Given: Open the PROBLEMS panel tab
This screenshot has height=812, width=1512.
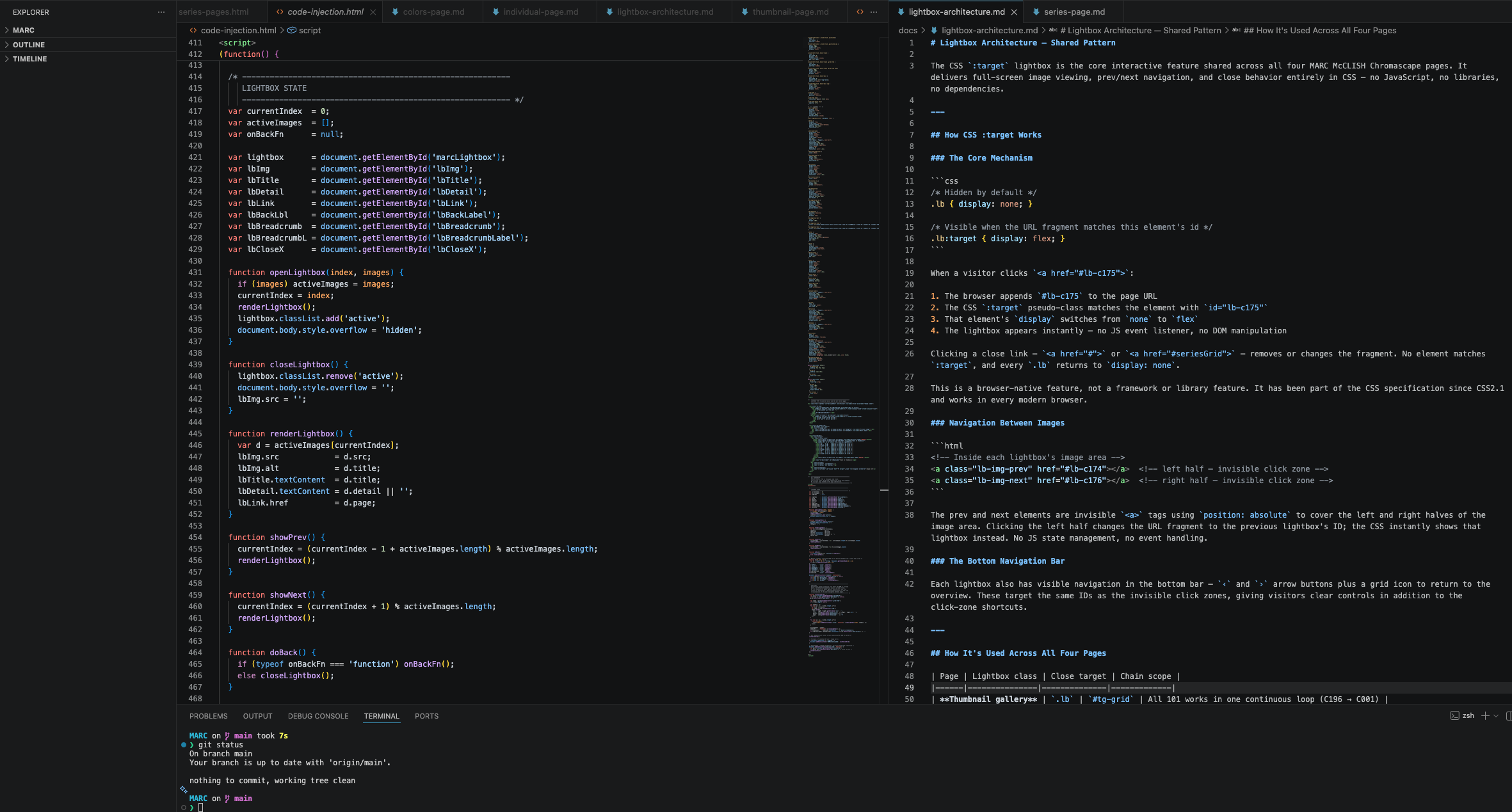Looking at the screenshot, I should 208,716.
